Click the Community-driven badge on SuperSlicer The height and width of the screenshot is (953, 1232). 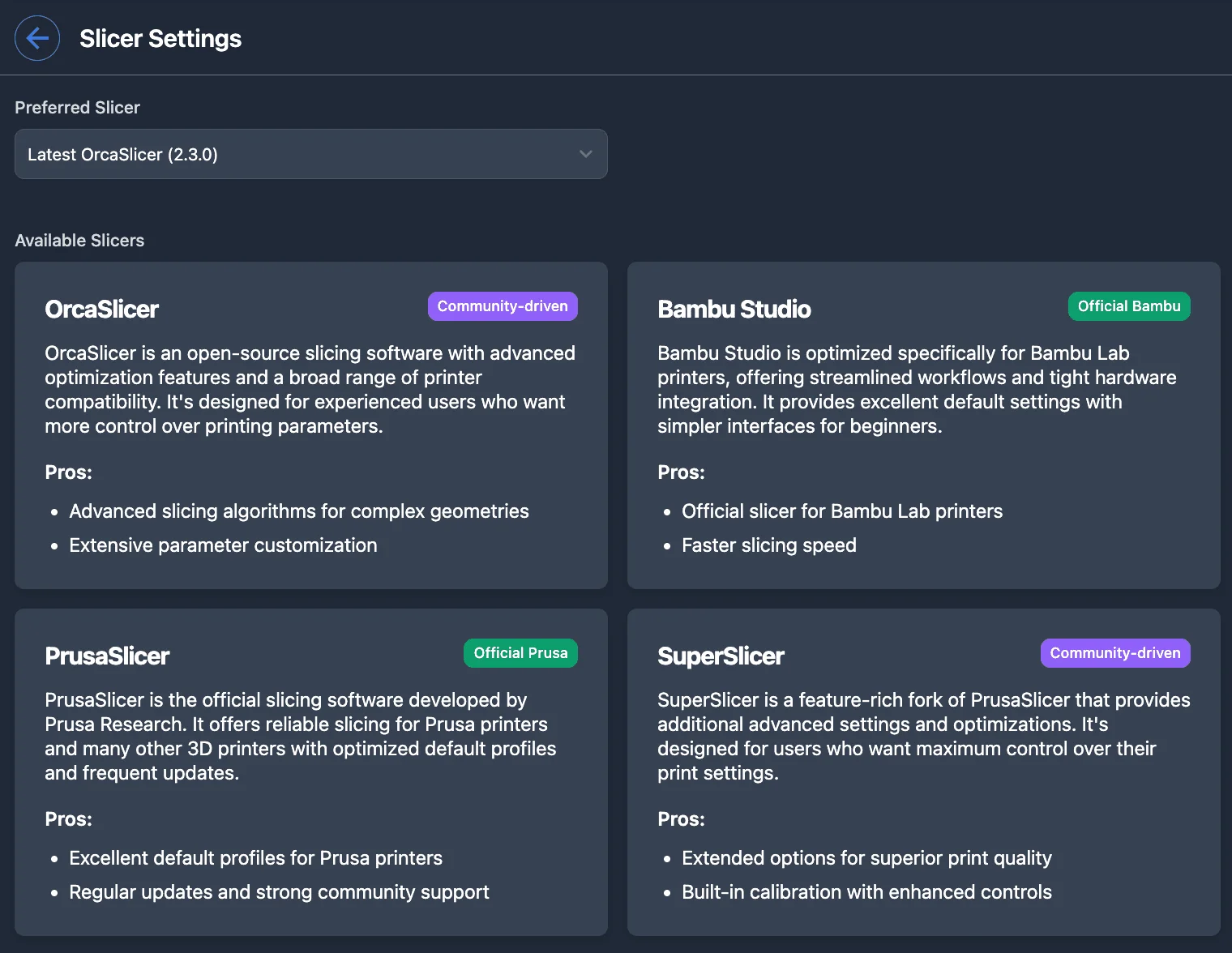1114,653
